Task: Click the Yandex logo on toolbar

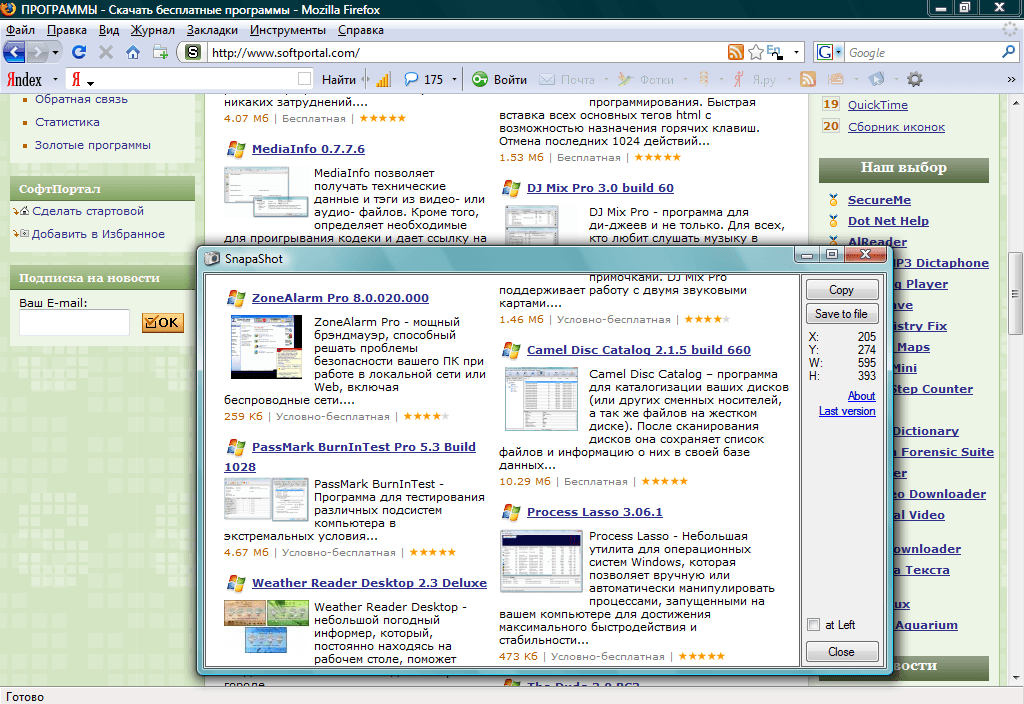Action: [x=24, y=80]
